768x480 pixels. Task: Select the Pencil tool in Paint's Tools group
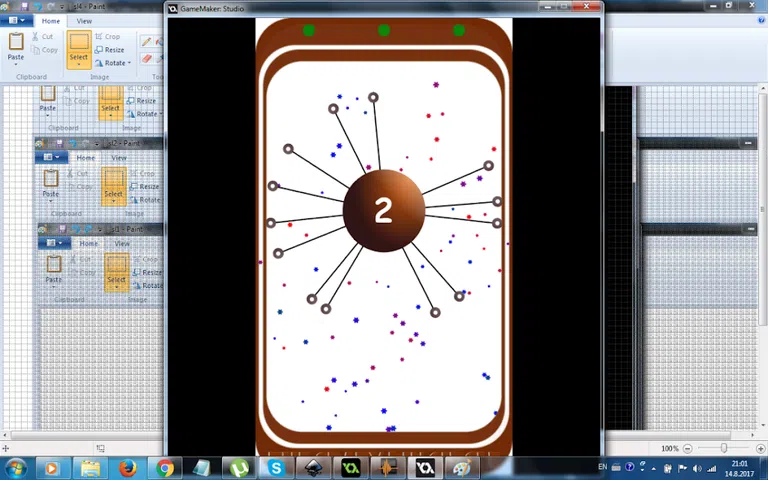click(x=147, y=42)
